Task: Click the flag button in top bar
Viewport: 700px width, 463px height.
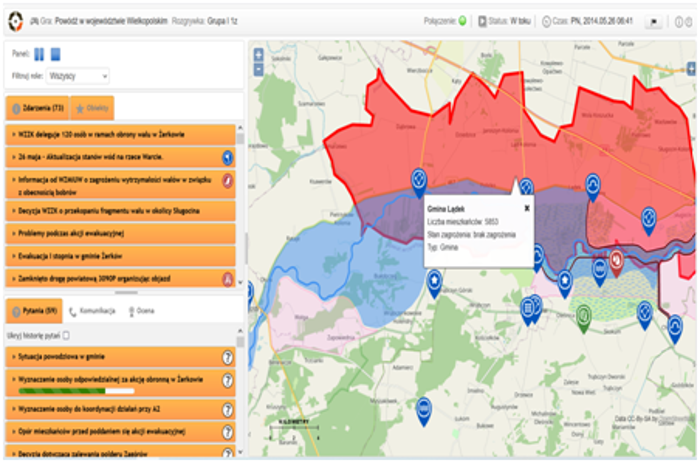Action: (653, 21)
